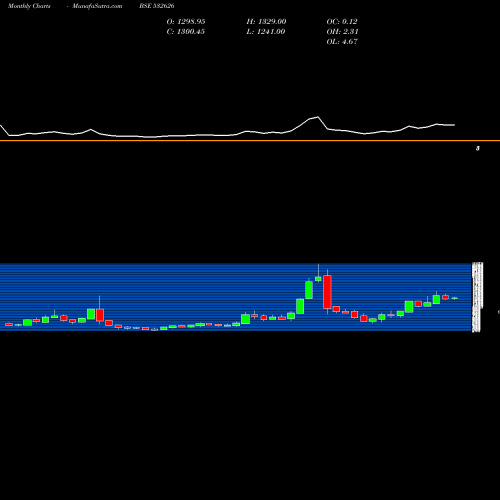Click the low price L: 1241.00

click(266, 32)
